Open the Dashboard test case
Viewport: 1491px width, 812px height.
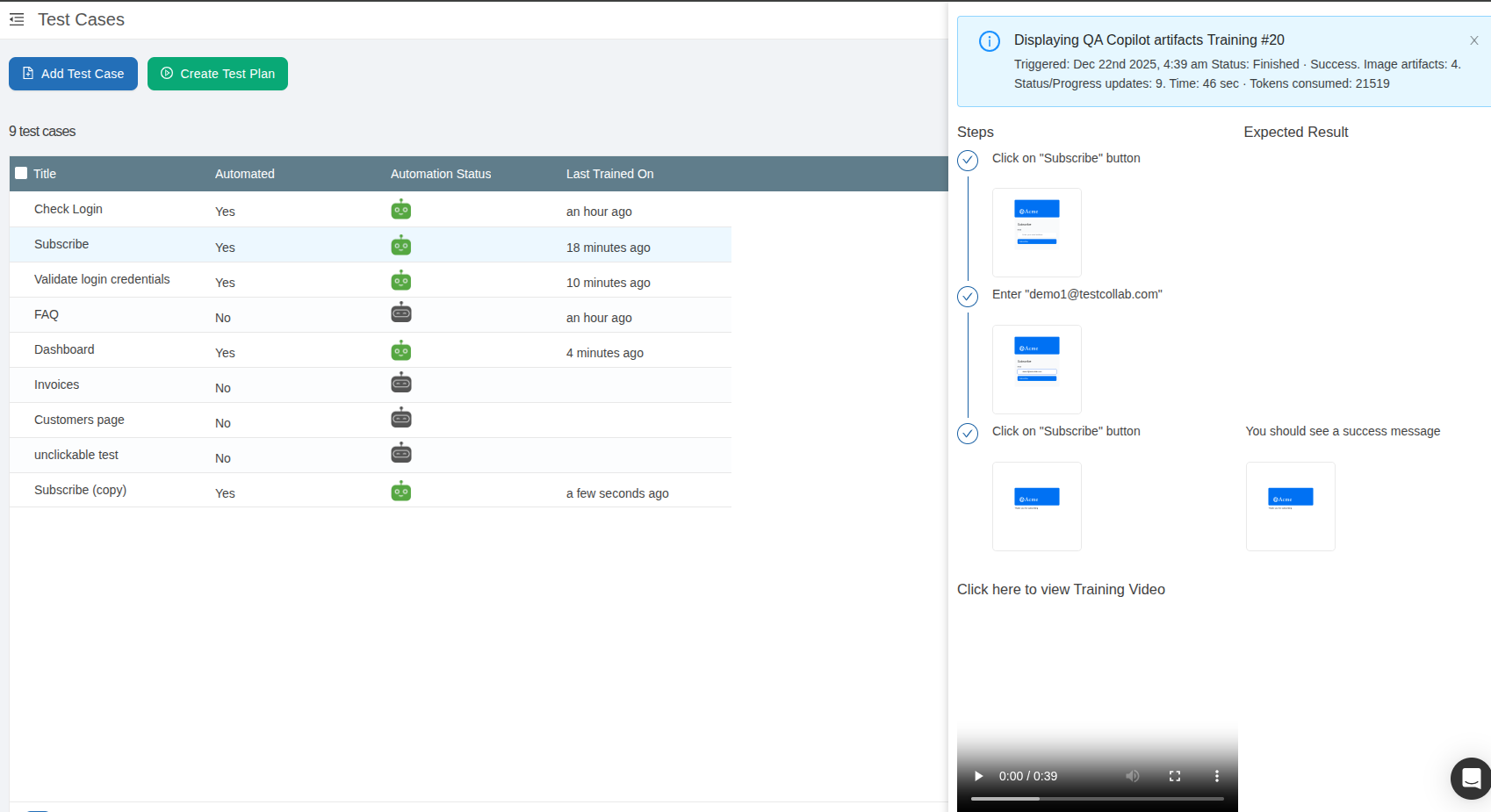point(64,349)
